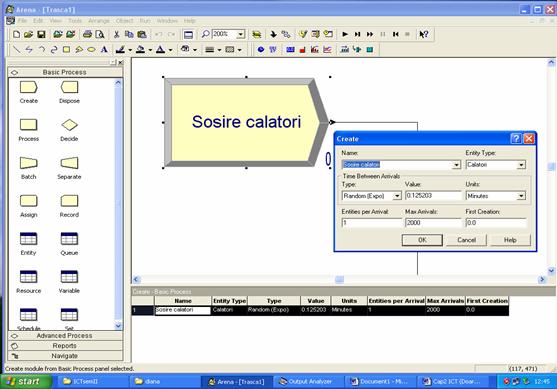557x389 pixels.
Task: Click the First Creation field showing 0.0
Action: tap(496, 223)
